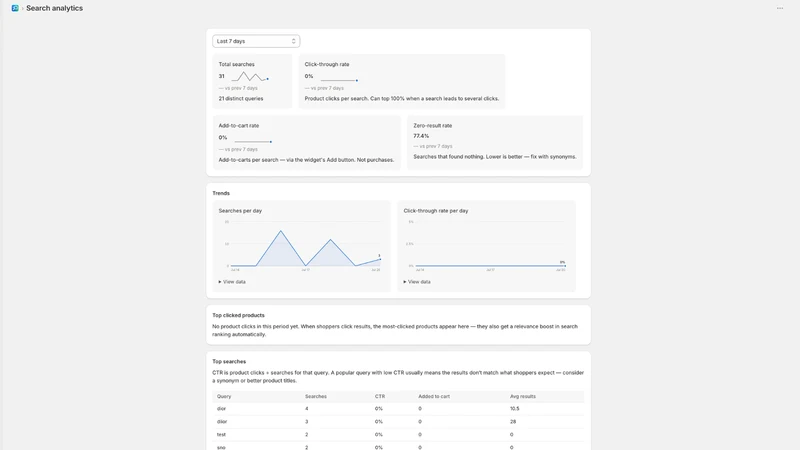The image size is (800, 450).
Task: Click the Add-to-cart rate sparkline
Action: [x=253, y=141]
